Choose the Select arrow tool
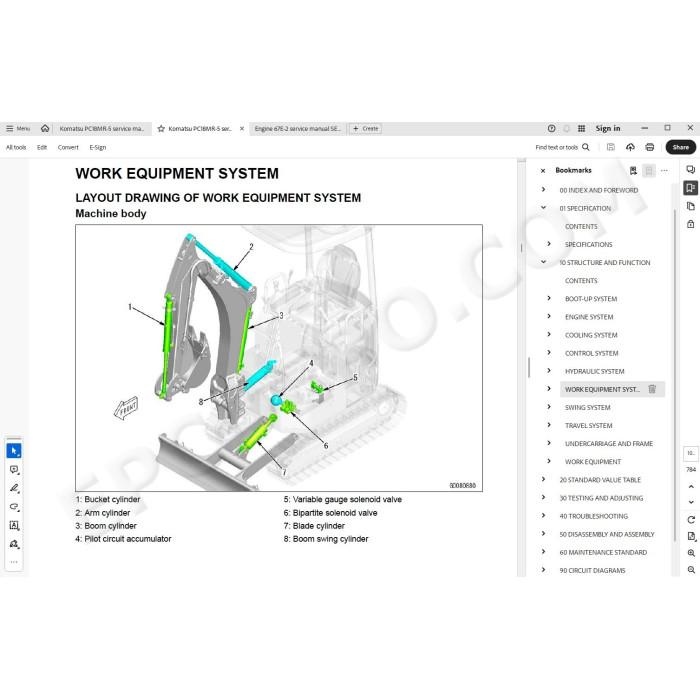This screenshot has width=700, height=700. 14,451
